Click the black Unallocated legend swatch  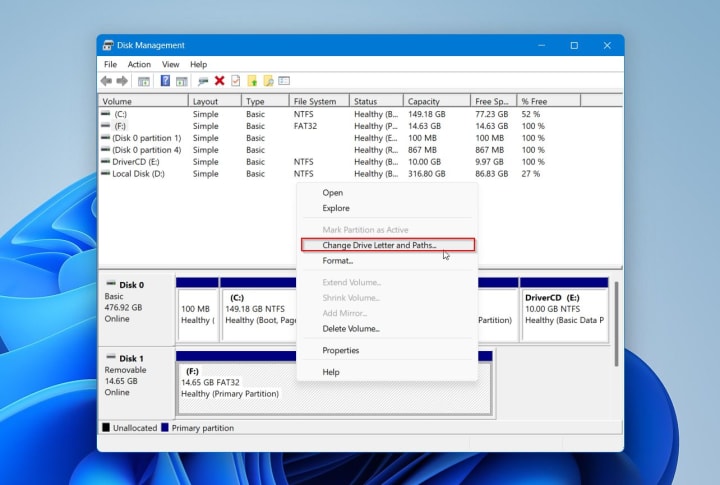106,428
